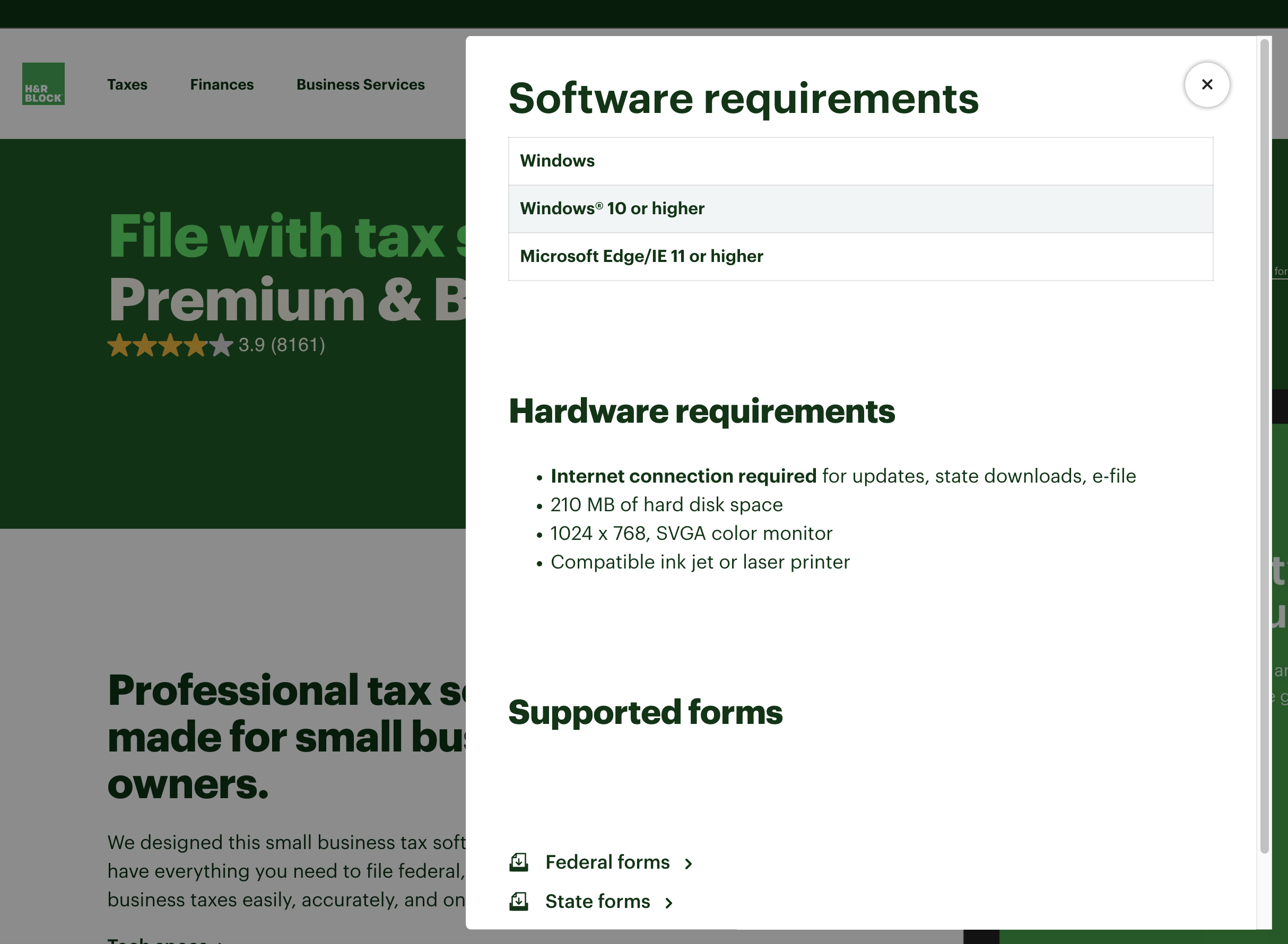1288x944 pixels.
Task: Open the Business Services navigation menu
Action: [360, 84]
